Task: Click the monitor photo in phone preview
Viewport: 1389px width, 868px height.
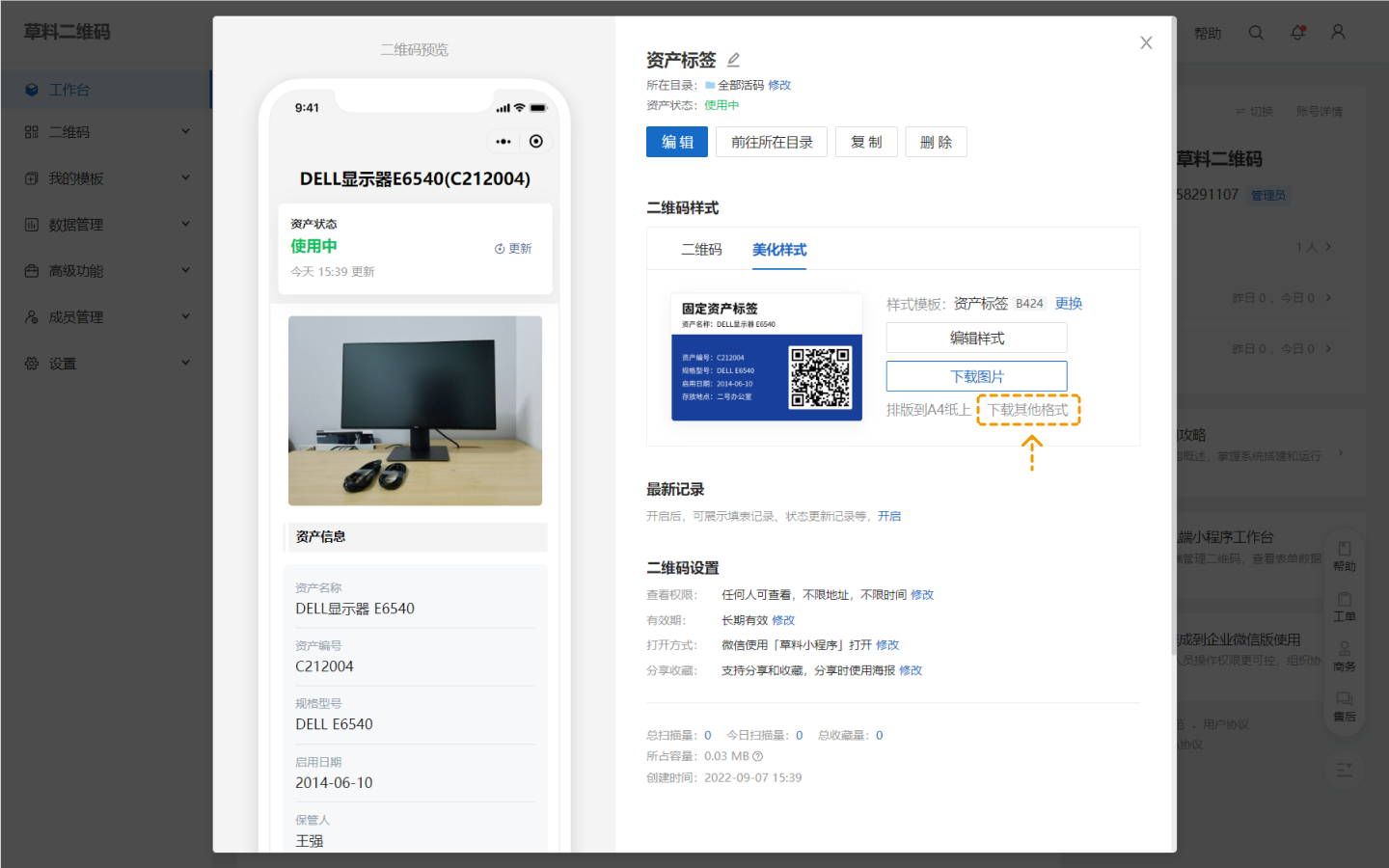Action: [415, 411]
